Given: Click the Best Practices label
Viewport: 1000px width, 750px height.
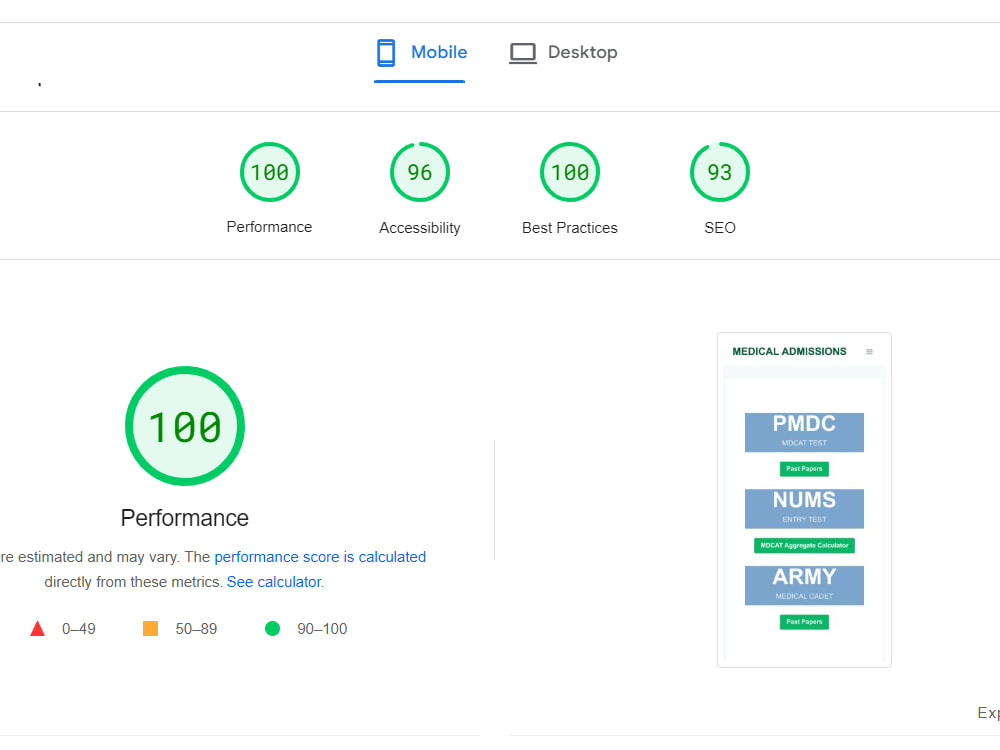Looking at the screenshot, I should (x=570, y=228).
